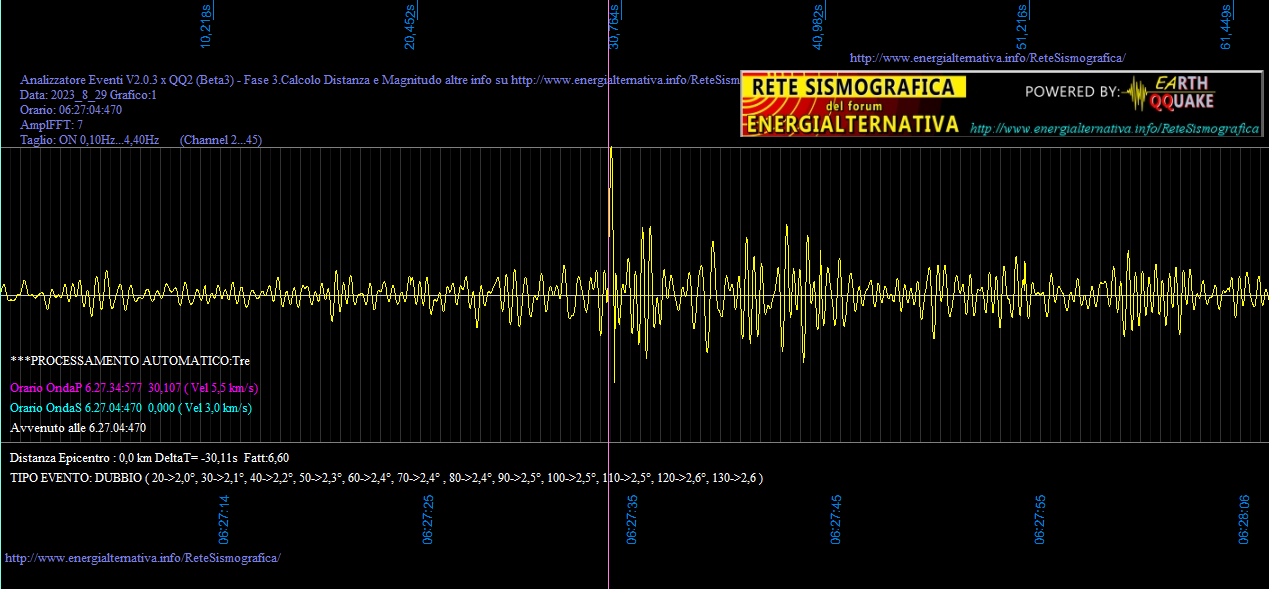This screenshot has width=1269, height=589.
Task: Click the 10,218s time axis label
Action: point(206,27)
